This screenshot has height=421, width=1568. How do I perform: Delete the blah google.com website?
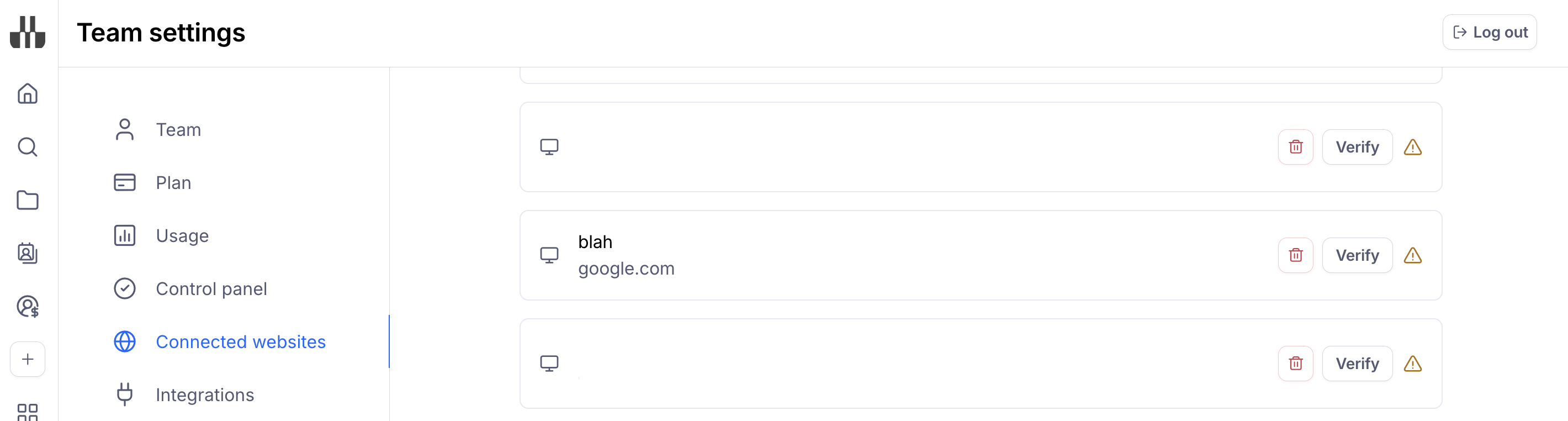point(1295,255)
